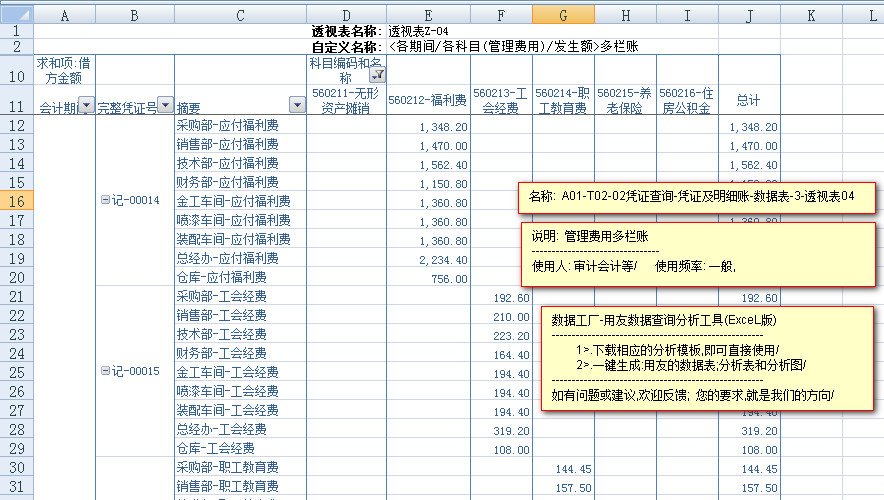Click the 总计 column header cell

[749, 100]
